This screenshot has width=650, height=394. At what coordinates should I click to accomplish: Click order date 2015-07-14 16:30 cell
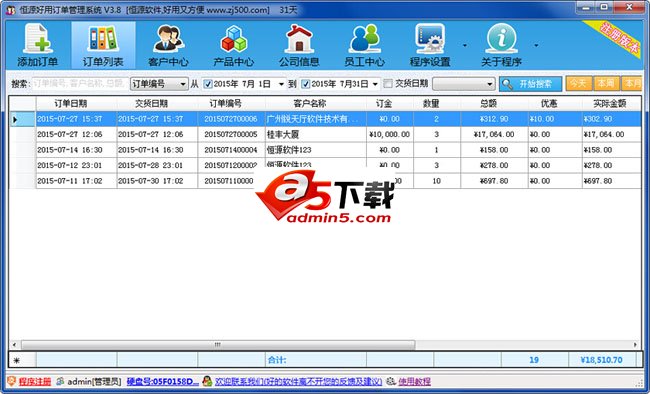click(x=76, y=150)
